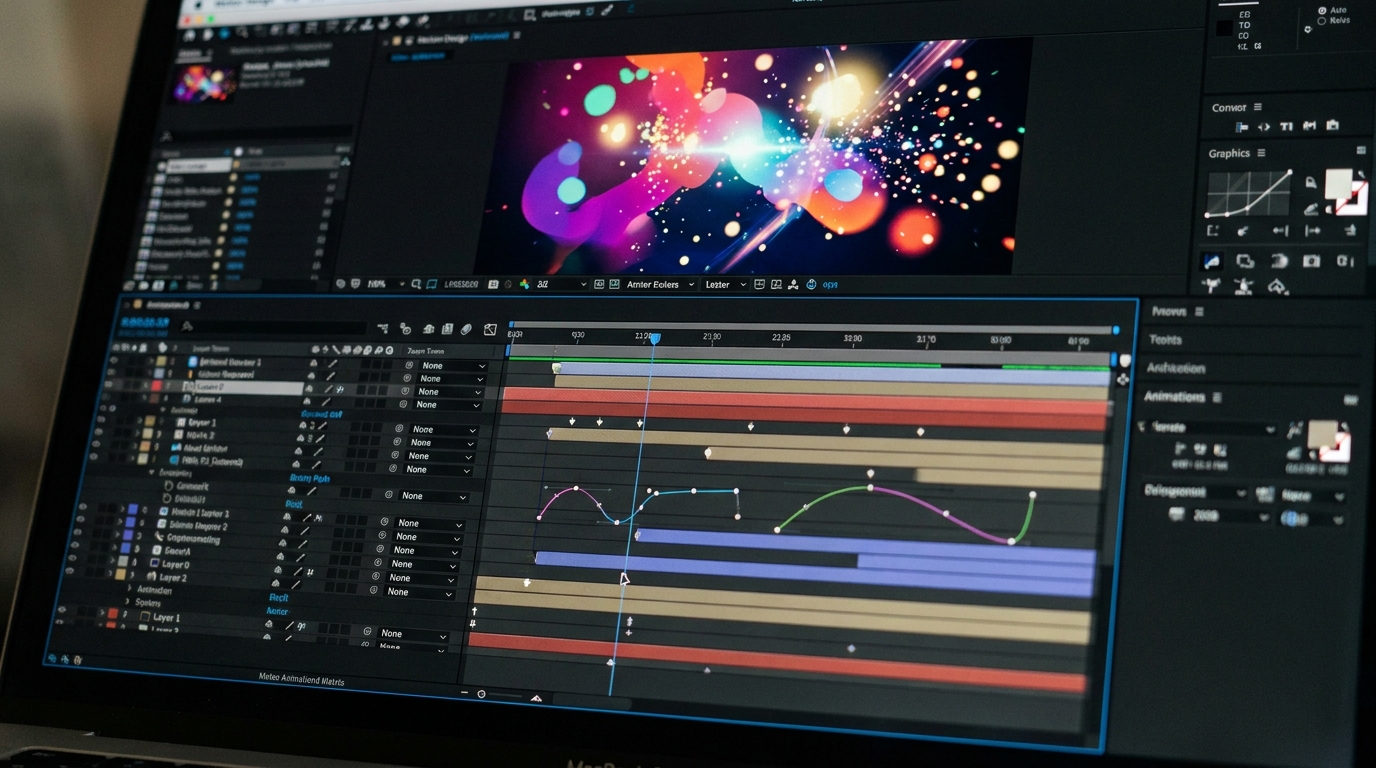Toggle the eye icon on the SaevrA row
The height and width of the screenshot is (768, 1376).
coord(76,544)
